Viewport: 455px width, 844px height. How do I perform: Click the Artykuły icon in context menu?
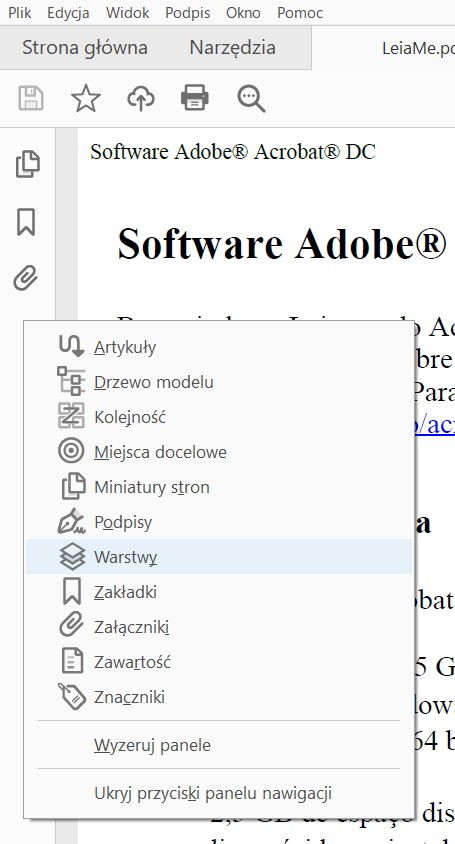point(72,346)
